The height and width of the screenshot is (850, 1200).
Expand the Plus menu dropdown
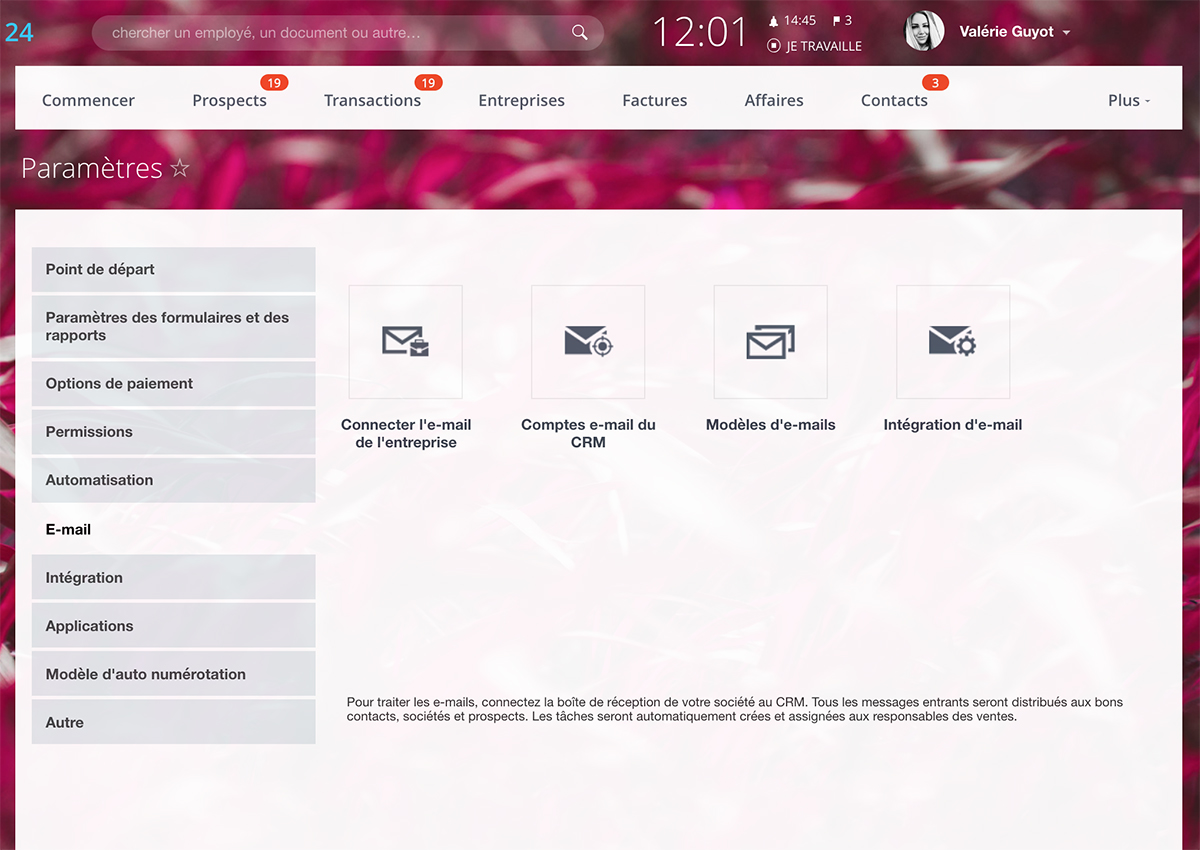pos(1129,100)
